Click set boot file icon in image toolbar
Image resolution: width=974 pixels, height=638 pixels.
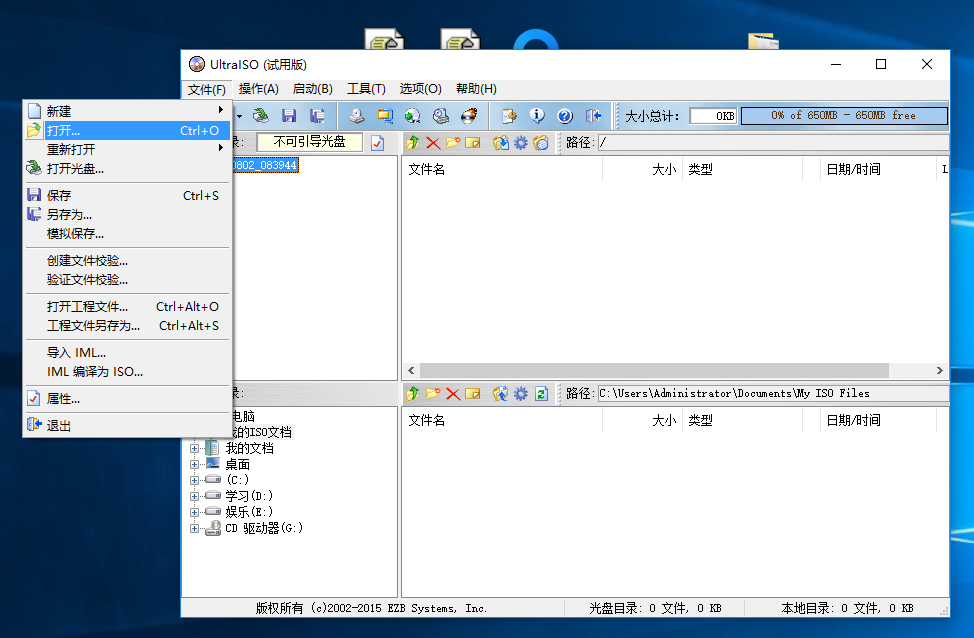pyautogui.click(x=541, y=143)
